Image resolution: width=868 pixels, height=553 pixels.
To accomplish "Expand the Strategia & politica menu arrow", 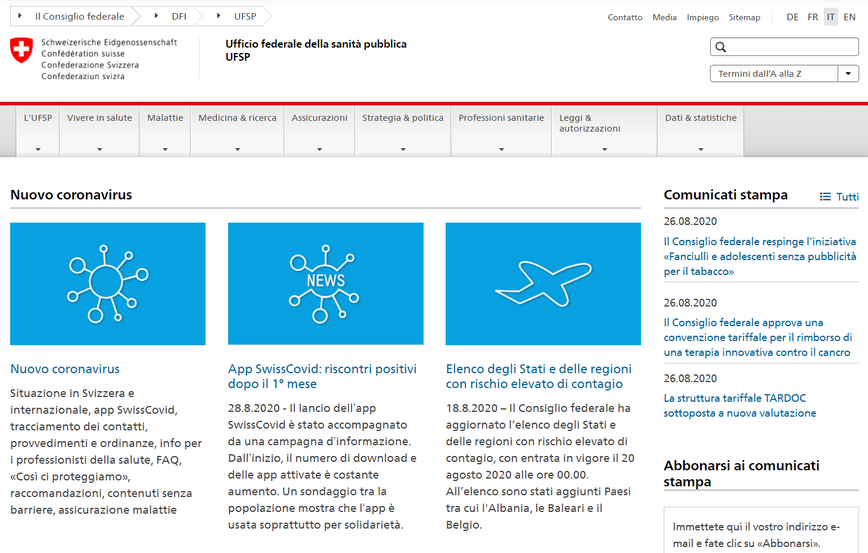I will pos(403,149).
